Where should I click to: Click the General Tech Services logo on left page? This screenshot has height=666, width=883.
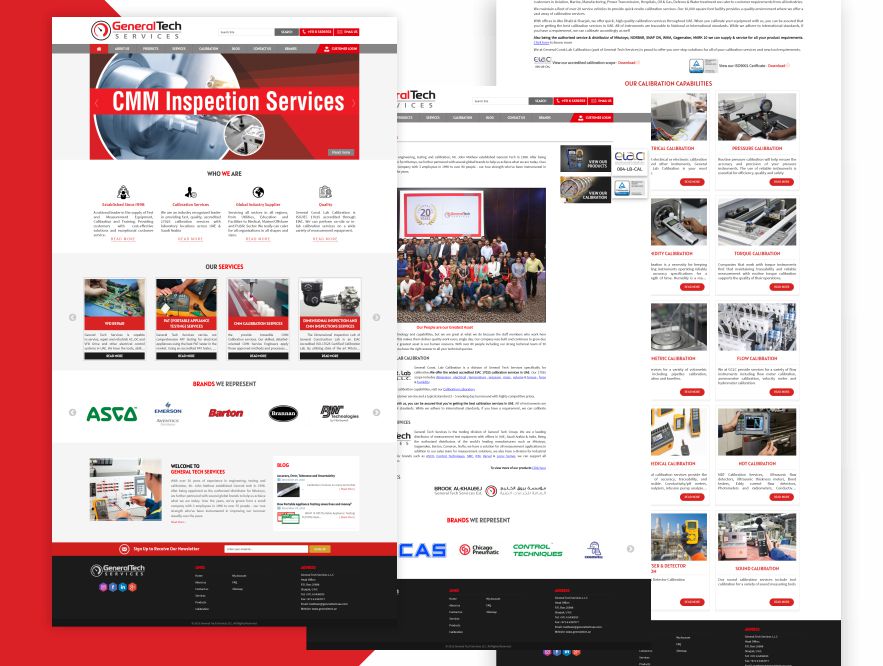[x=136, y=30]
